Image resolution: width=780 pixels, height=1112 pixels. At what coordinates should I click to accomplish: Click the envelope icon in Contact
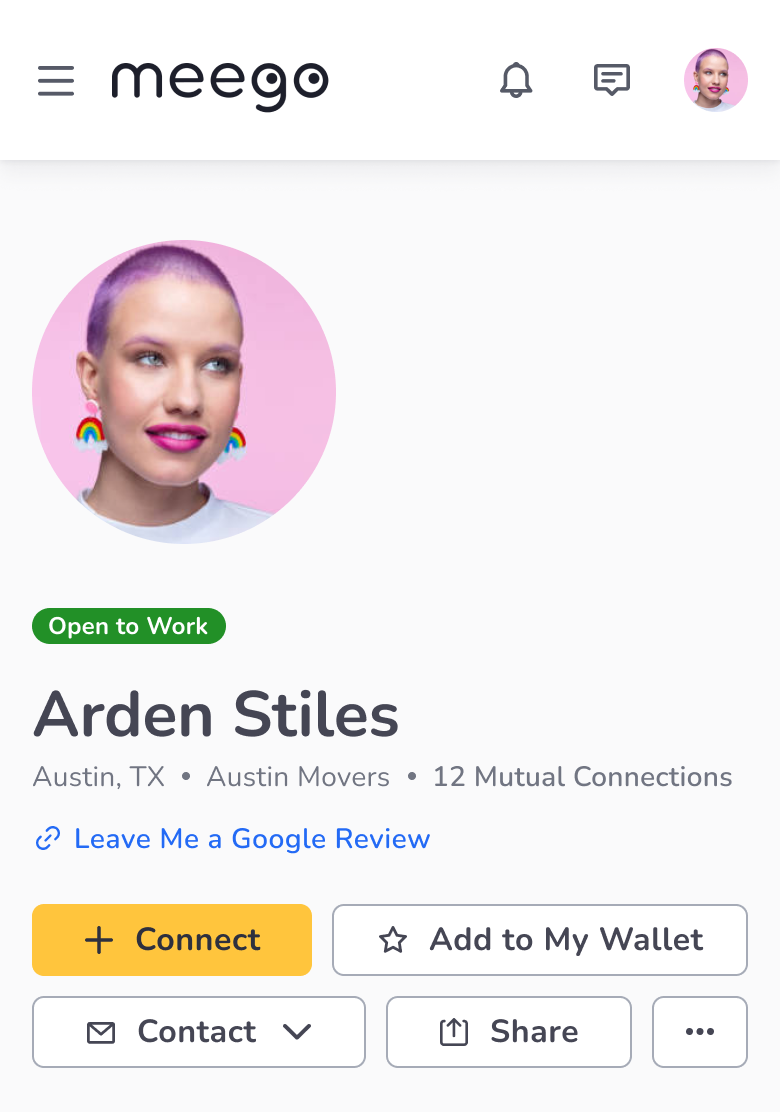click(101, 1033)
